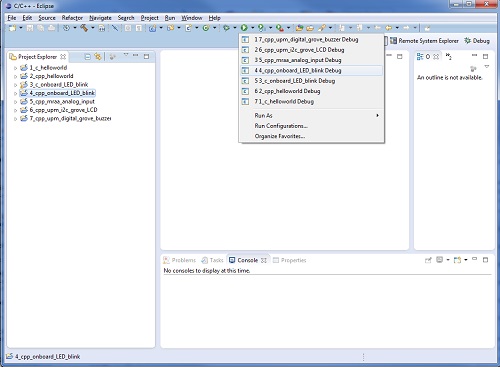Click the Build hammer icon
500x367 pixels.
click(84, 28)
